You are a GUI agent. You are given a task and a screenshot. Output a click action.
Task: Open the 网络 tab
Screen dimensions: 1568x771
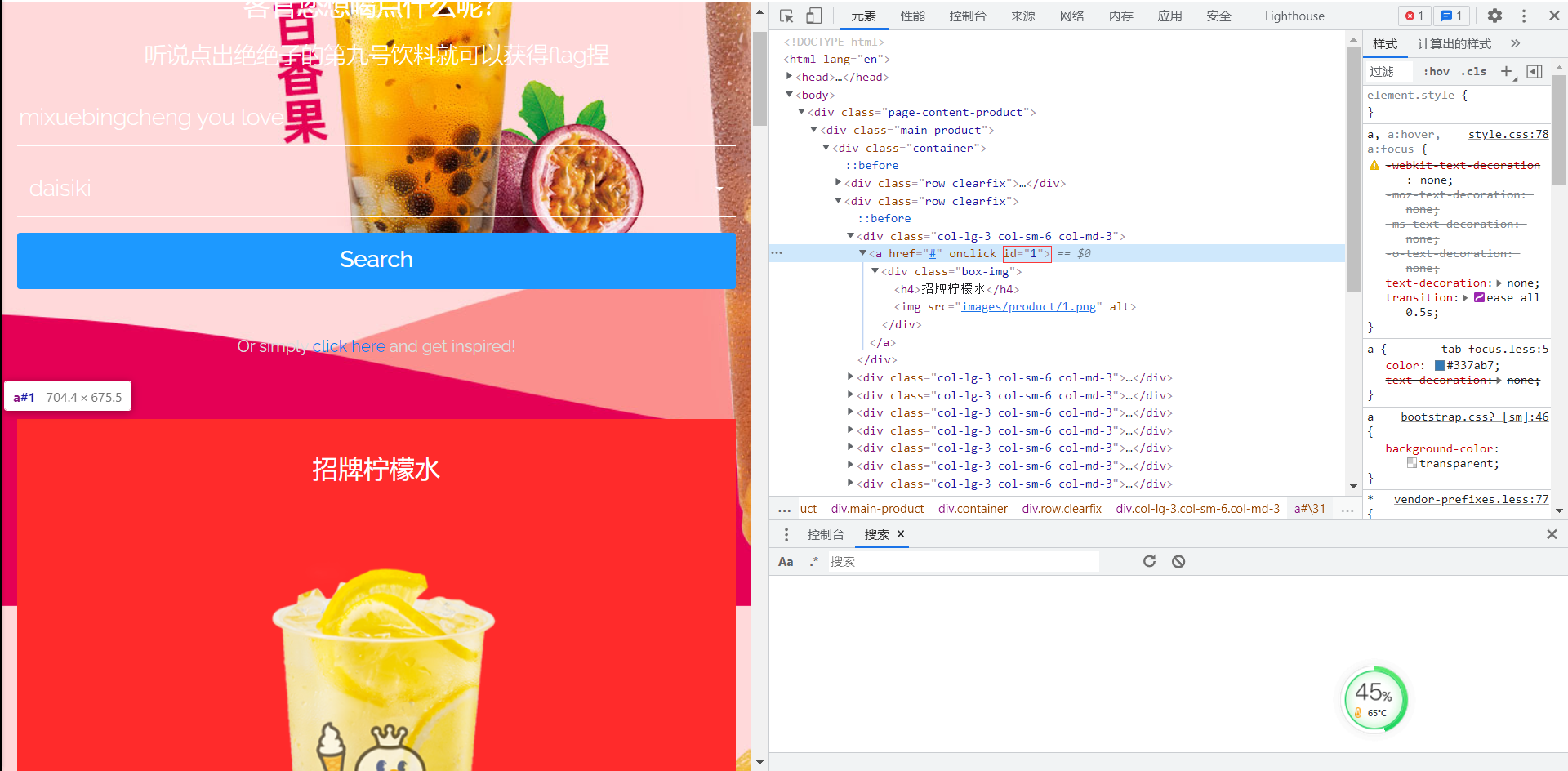pos(1072,16)
